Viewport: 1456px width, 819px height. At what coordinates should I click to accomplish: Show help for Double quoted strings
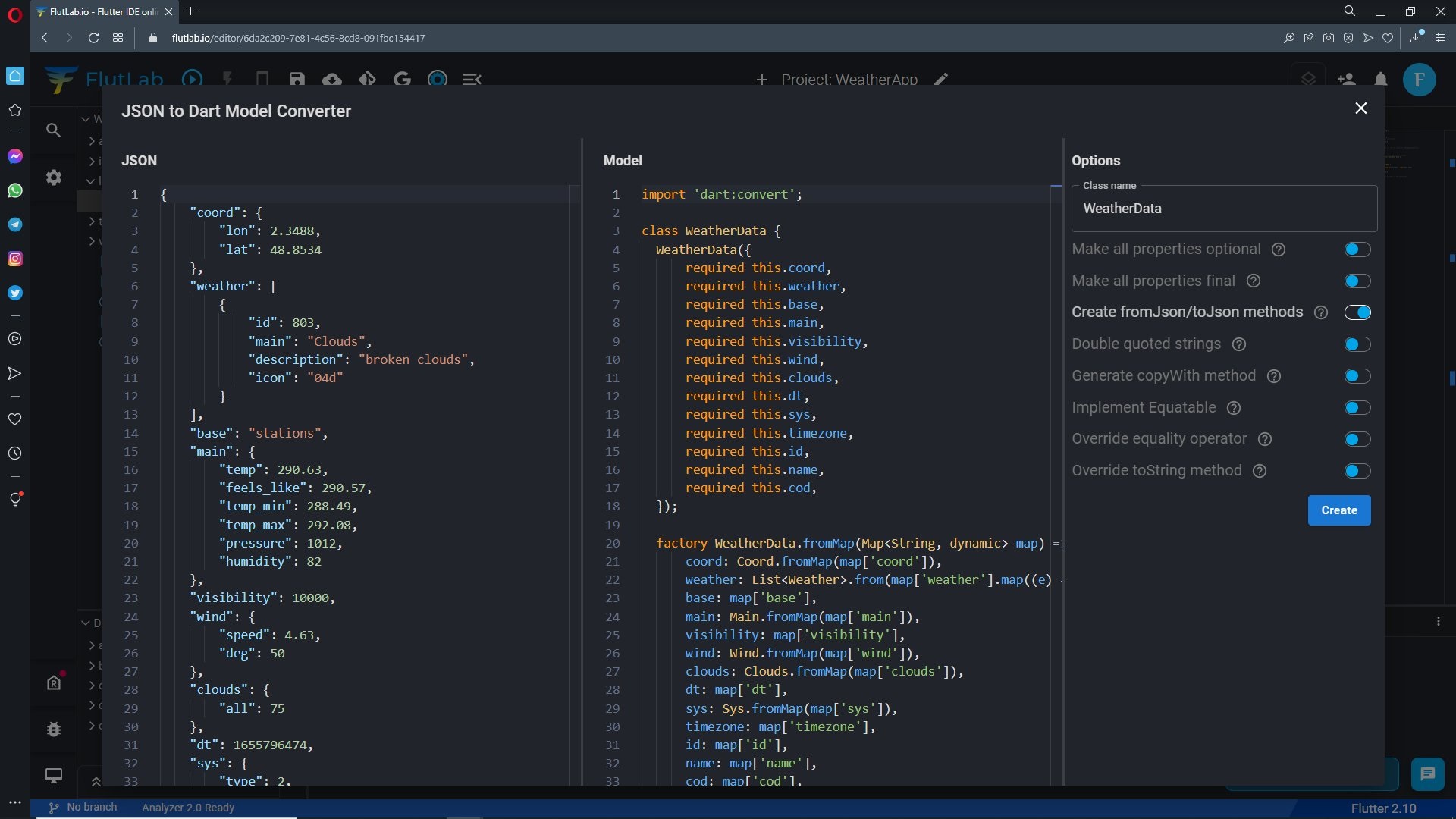pos(1239,344)
